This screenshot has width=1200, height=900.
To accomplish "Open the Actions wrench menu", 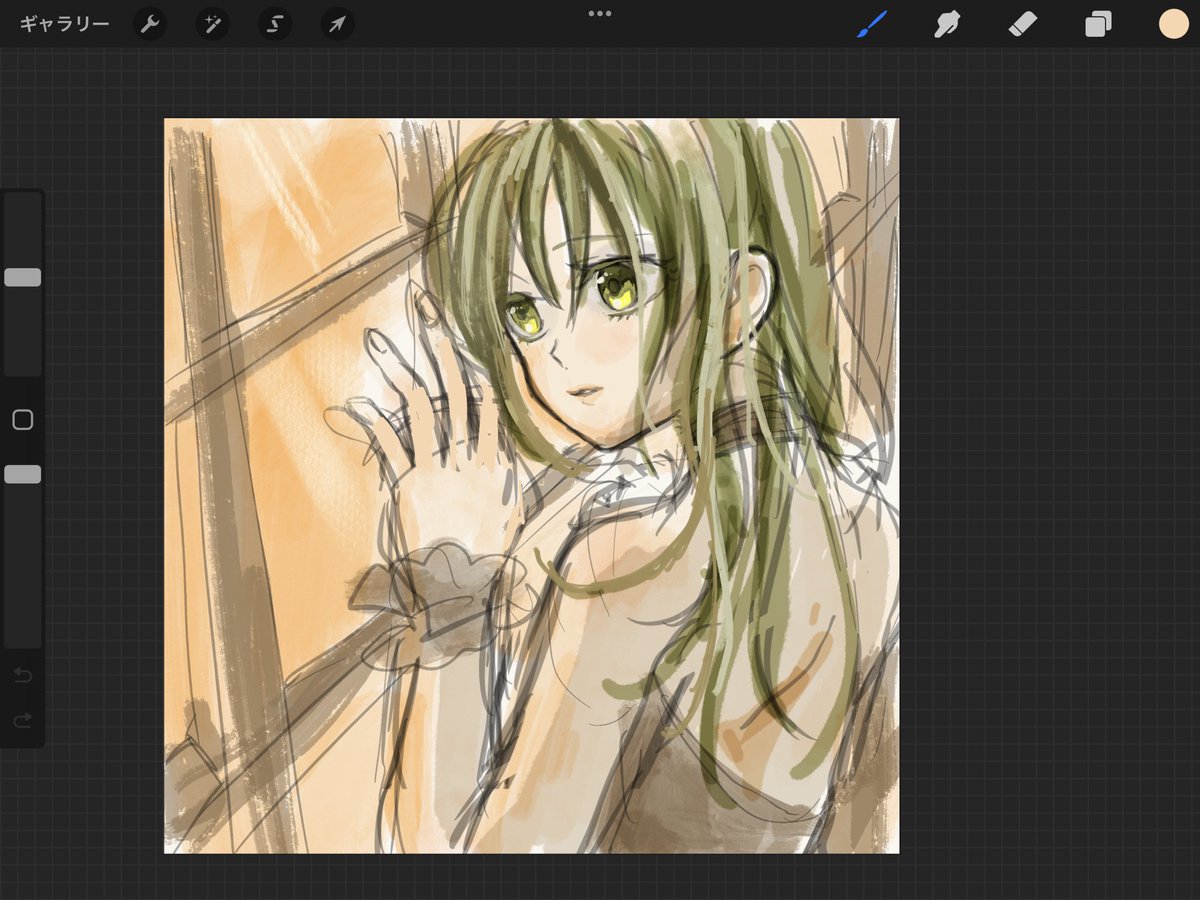I will pos(150,24).
